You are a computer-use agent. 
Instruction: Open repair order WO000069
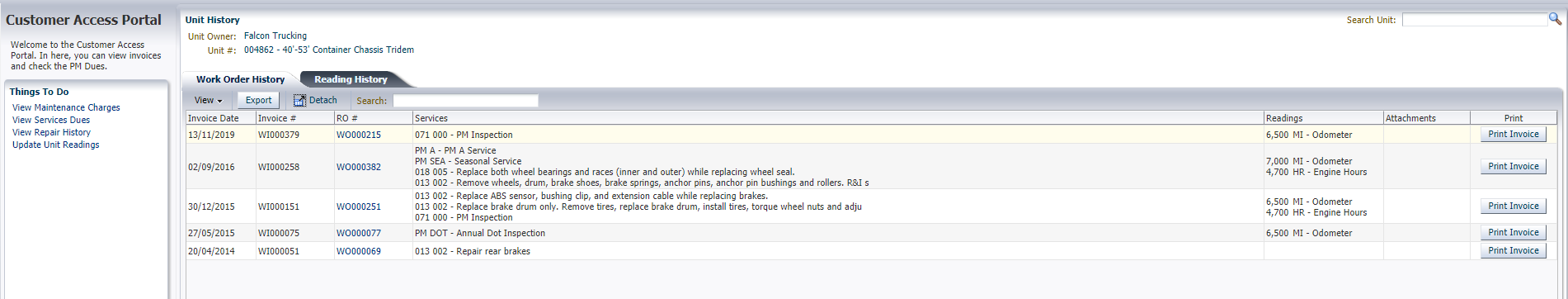coord(358,251)
